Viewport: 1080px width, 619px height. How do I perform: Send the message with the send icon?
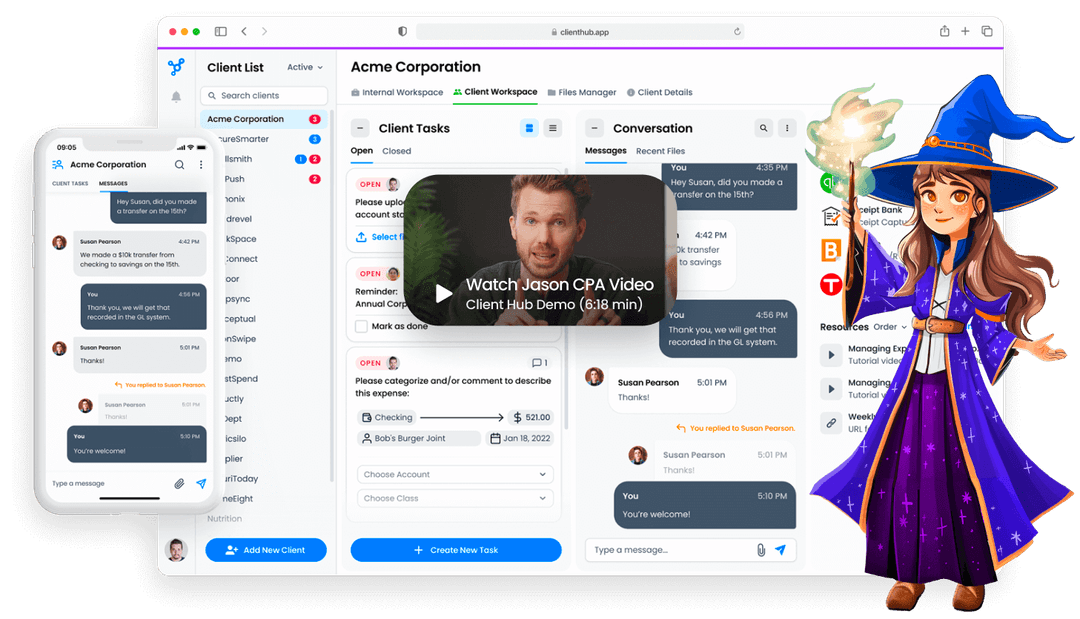(x=783, y=549)
